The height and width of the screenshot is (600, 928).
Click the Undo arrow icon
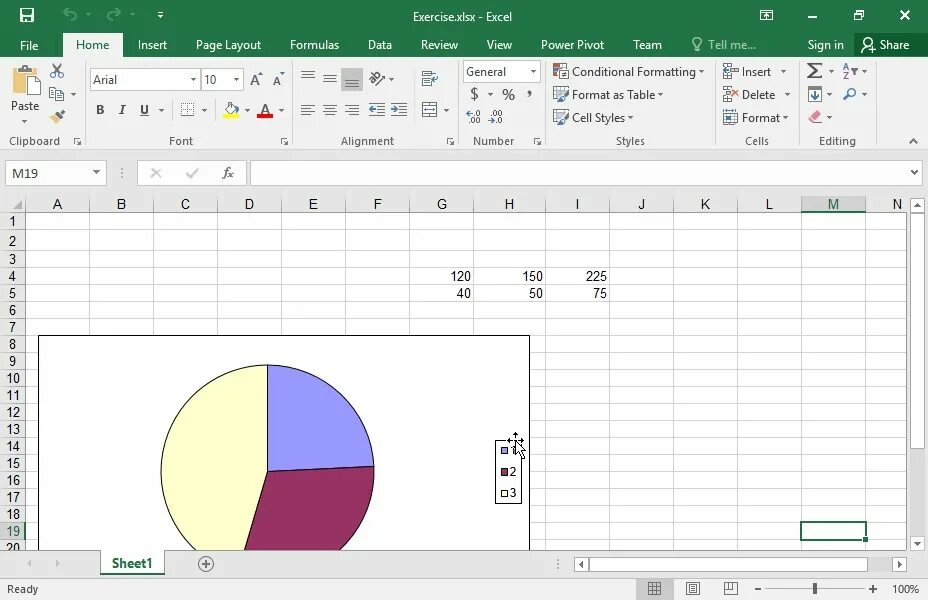pyautogui.click(x=70, y=14)
